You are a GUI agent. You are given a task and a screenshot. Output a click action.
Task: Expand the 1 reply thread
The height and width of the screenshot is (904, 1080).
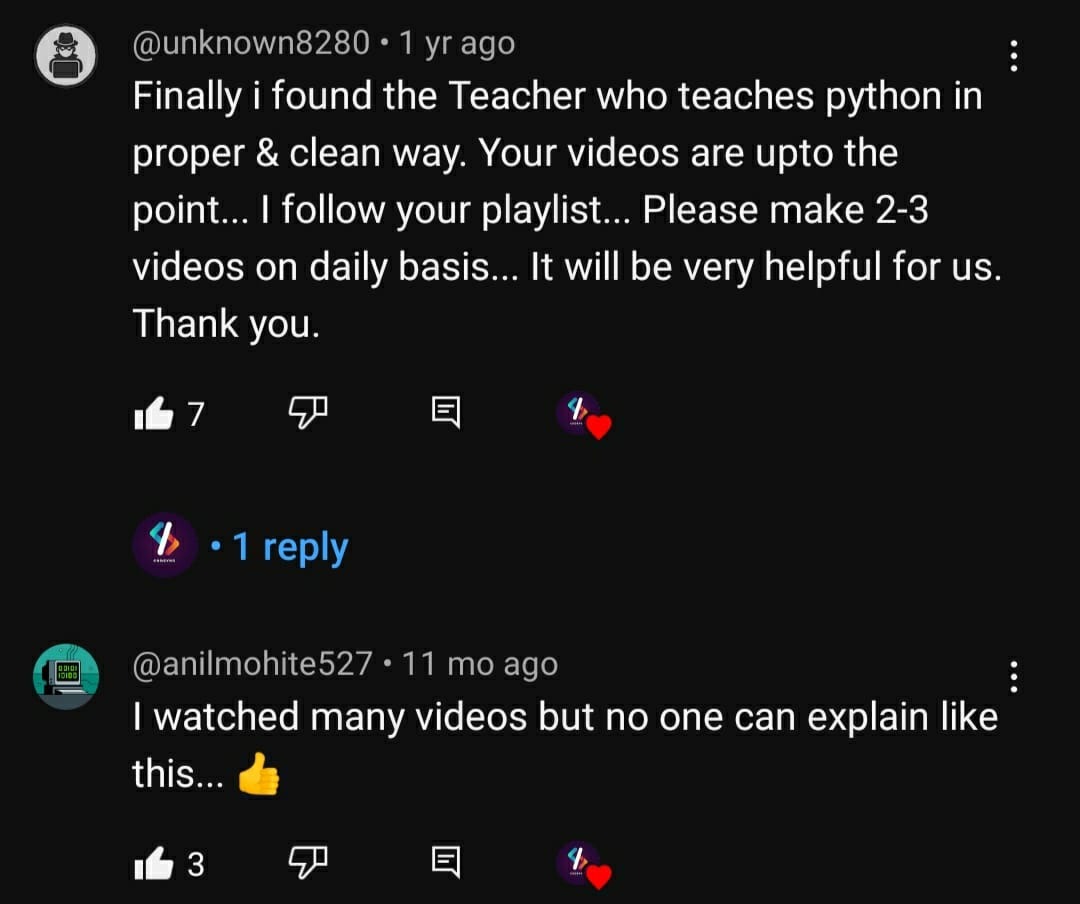(x=290, y=547)
